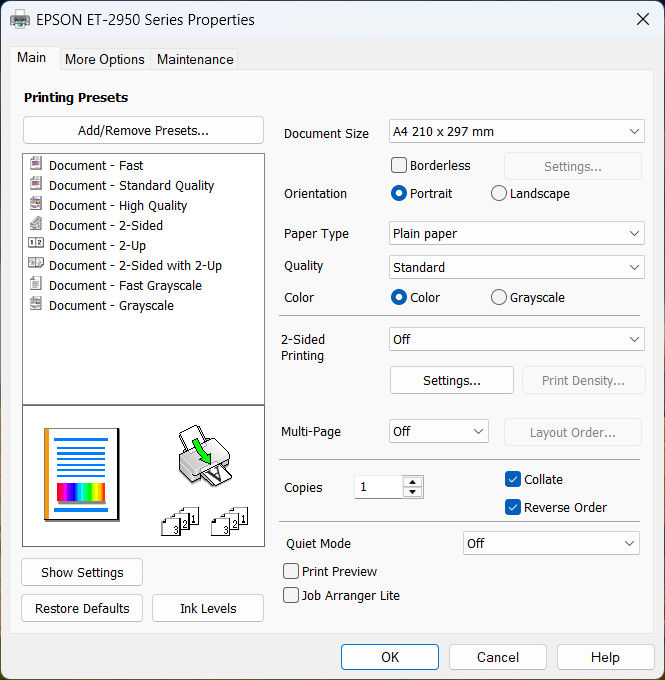Open the Quiet Mode dropdown
This screenshot has height=680, width=665.
click(x=551, y=543)
